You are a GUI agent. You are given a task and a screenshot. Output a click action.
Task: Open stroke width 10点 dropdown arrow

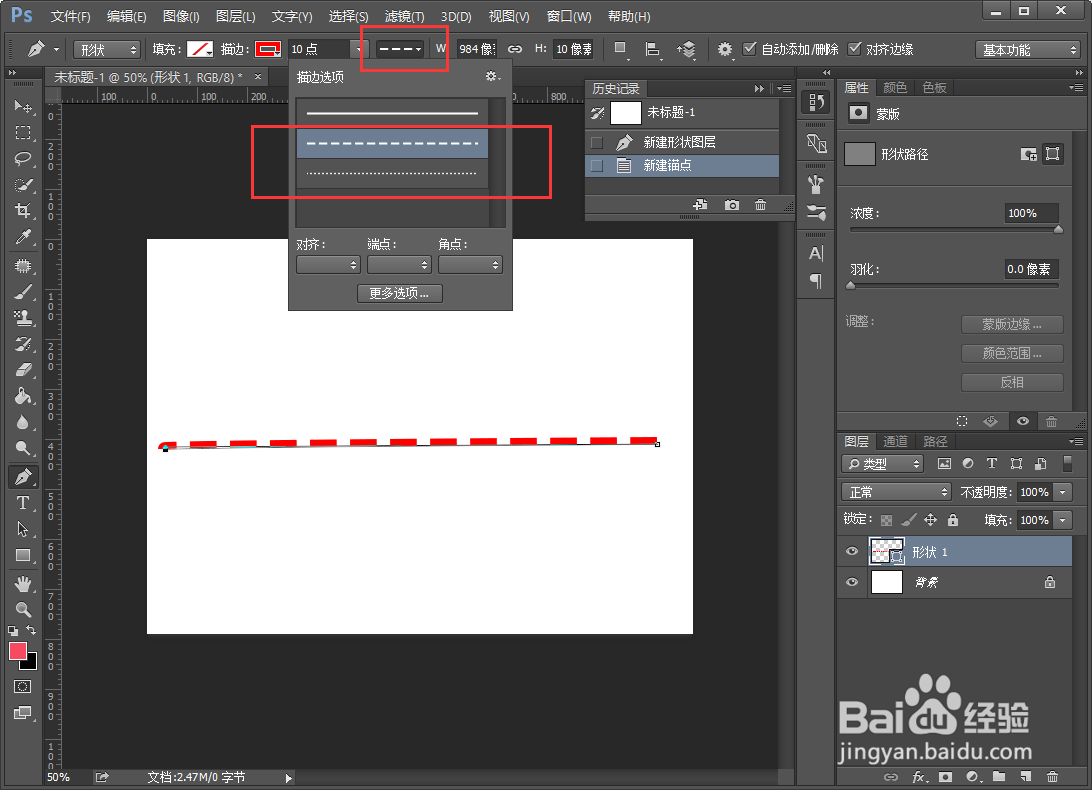(359, 49)
